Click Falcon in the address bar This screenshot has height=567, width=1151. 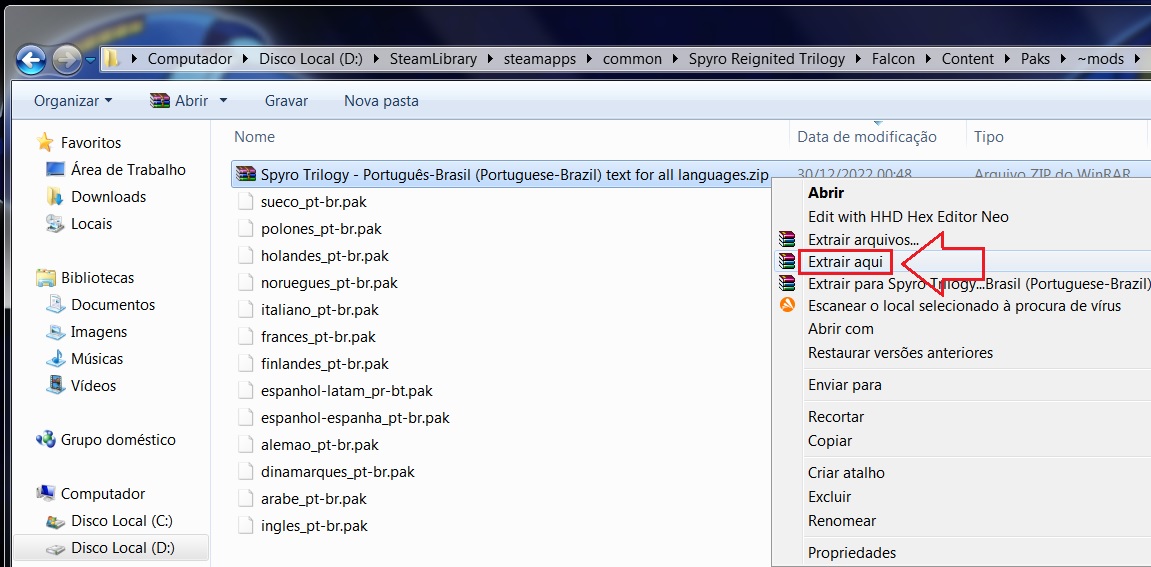click(893, 59)
